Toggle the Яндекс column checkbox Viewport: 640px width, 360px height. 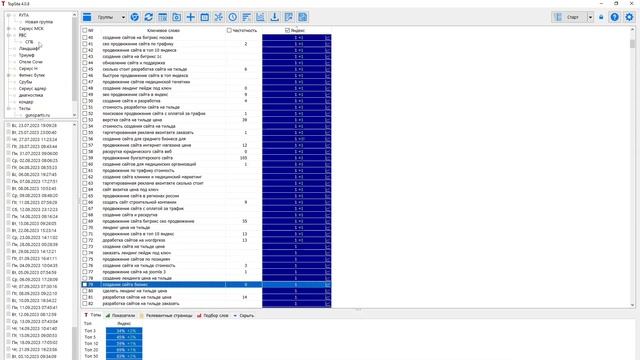(287, 30)
